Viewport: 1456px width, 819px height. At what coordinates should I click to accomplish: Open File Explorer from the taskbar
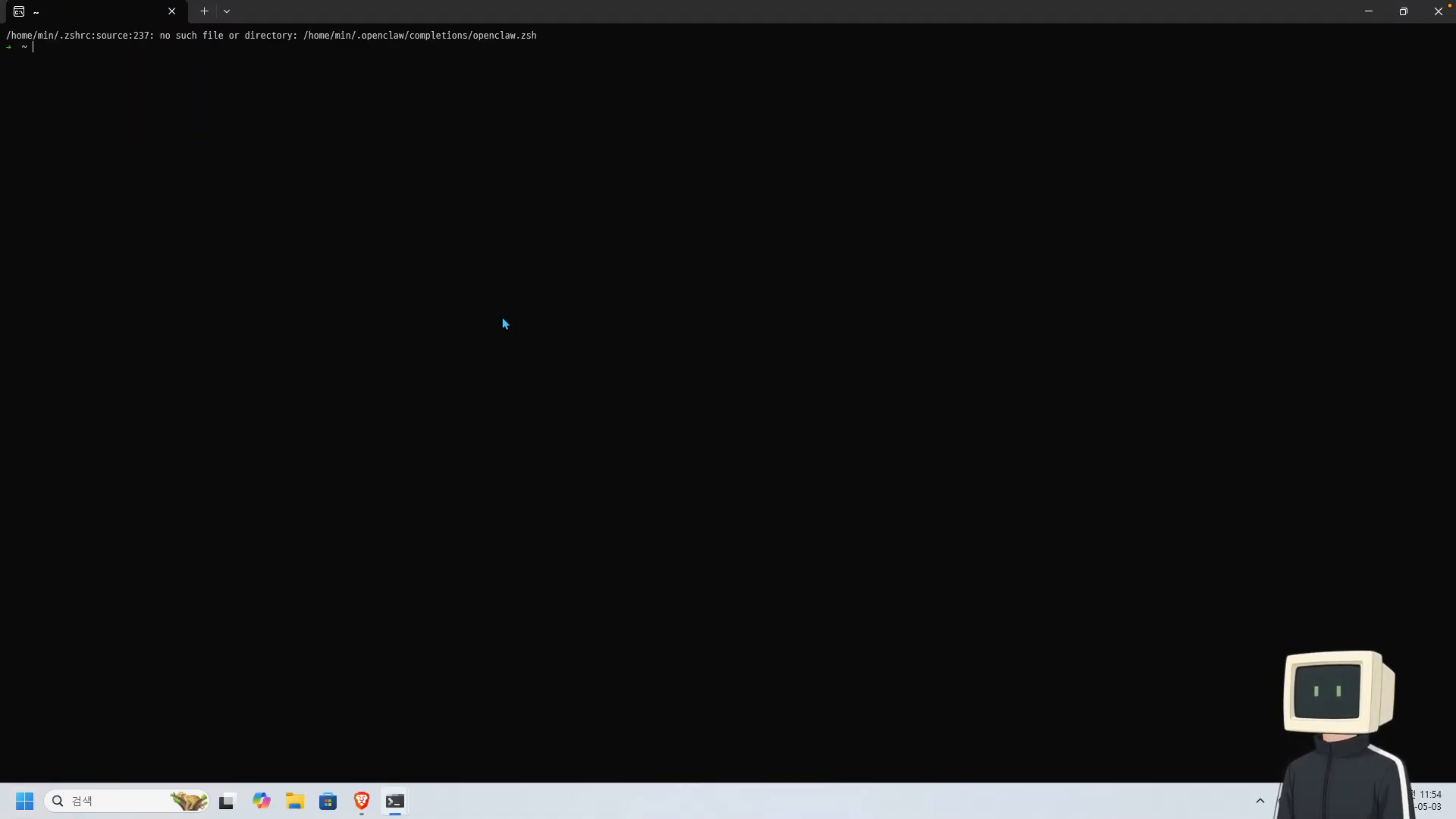(x=295, y=801)
